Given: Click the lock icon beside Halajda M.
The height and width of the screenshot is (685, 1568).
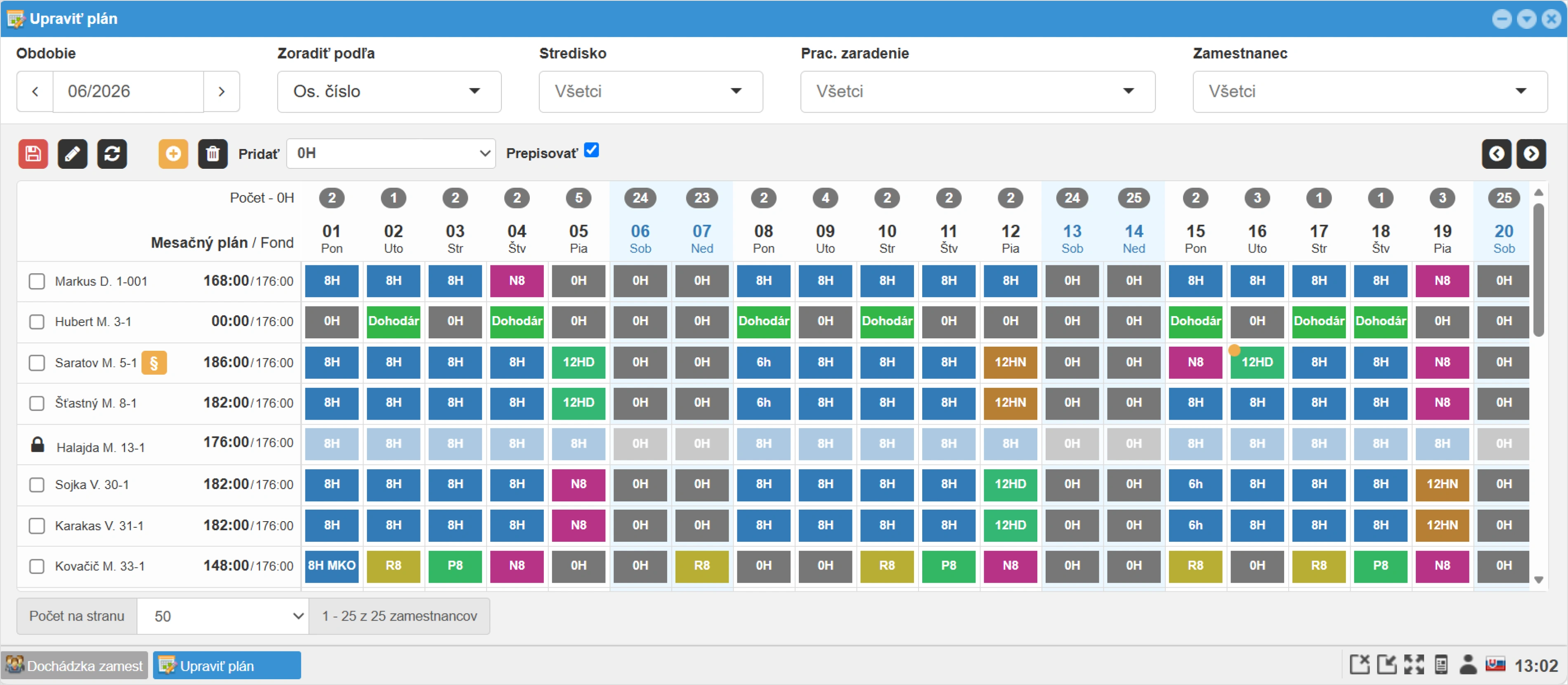Looking at the screenshot, I should coord(38,445).
